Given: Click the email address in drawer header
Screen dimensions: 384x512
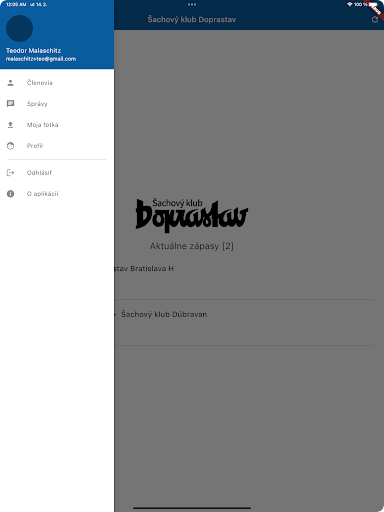Looking at the screenshot, I should [41, 59].
